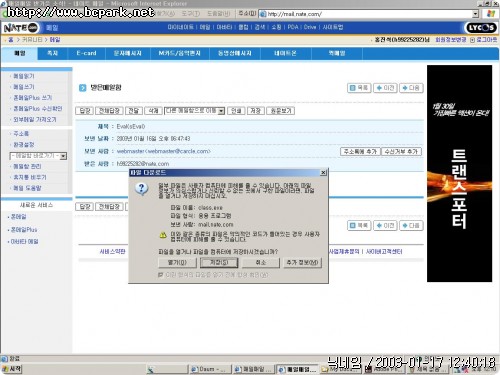Open 폰메일Plus 수신확인 in the sidebar
Viewport: 500px width, 375px height.
(38, 109)
